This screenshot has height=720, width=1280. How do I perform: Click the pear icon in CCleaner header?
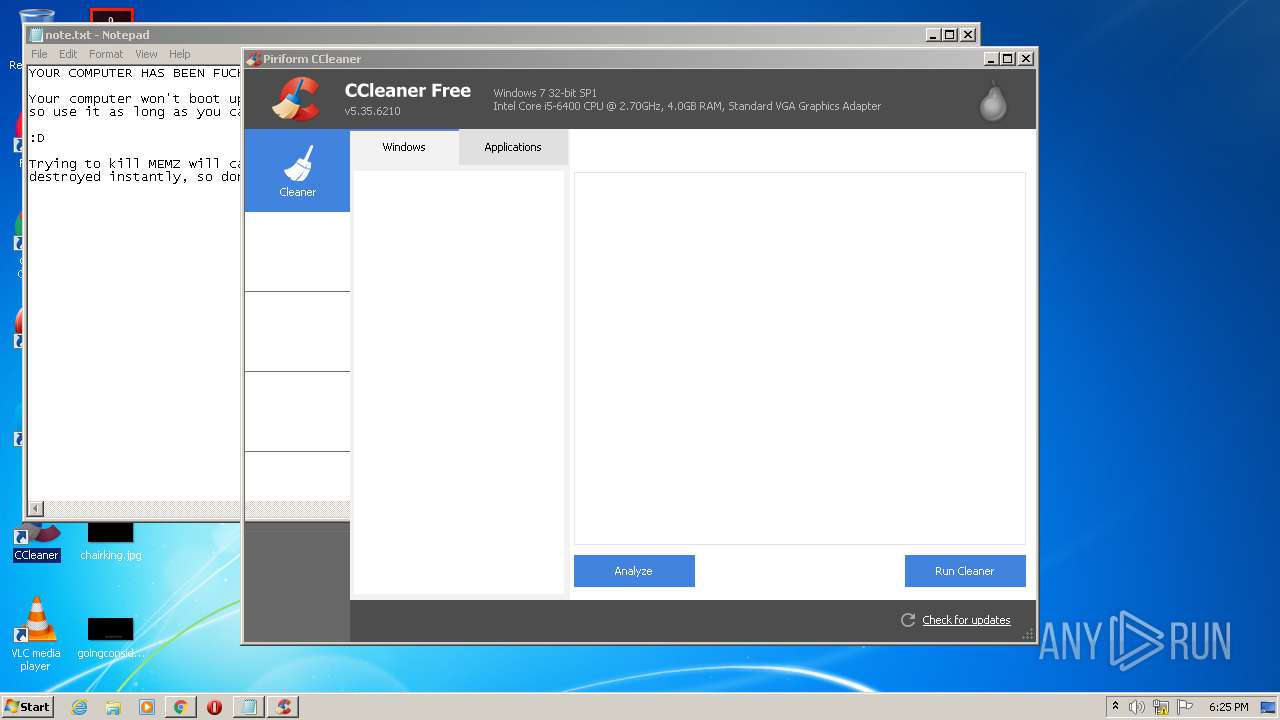pos(993,101)
